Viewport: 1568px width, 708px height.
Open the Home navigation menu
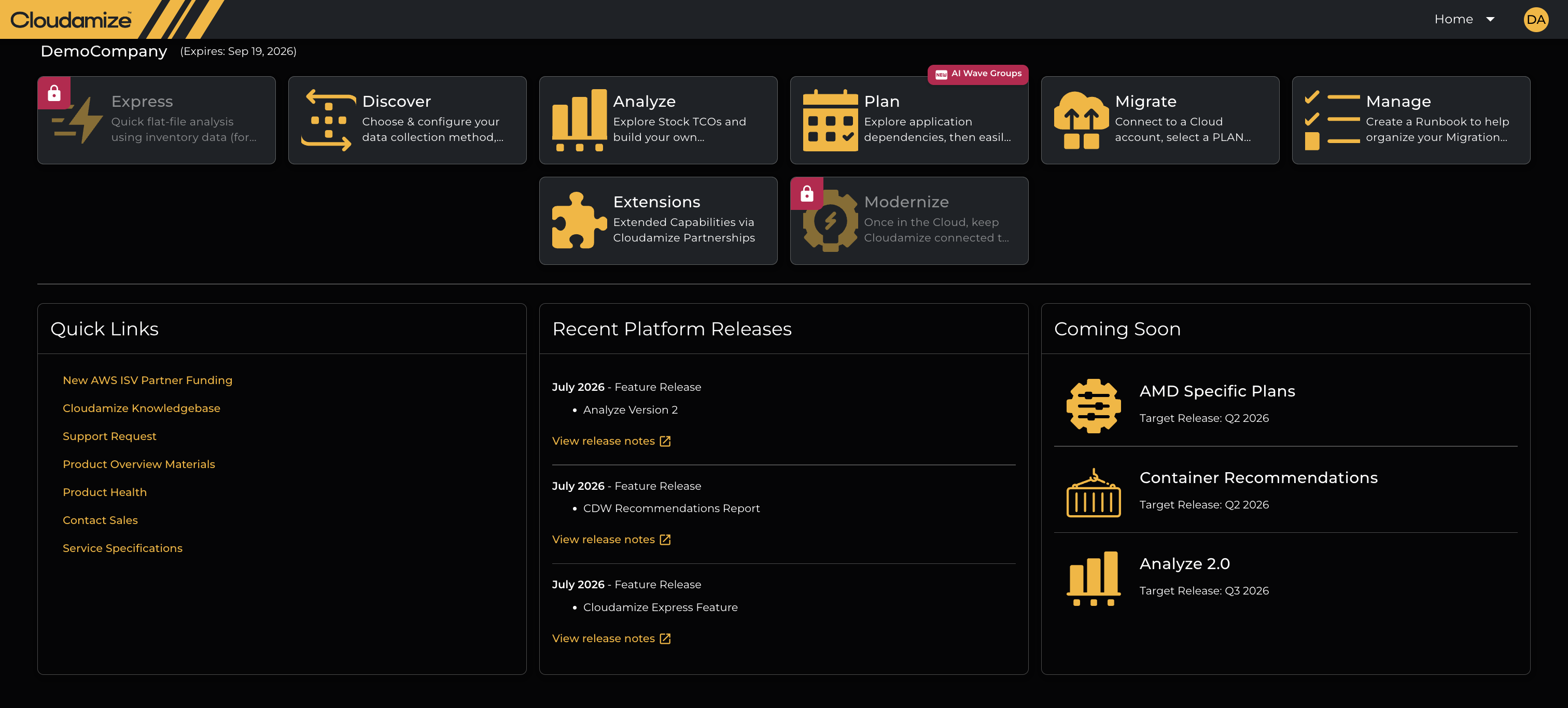1464,20
